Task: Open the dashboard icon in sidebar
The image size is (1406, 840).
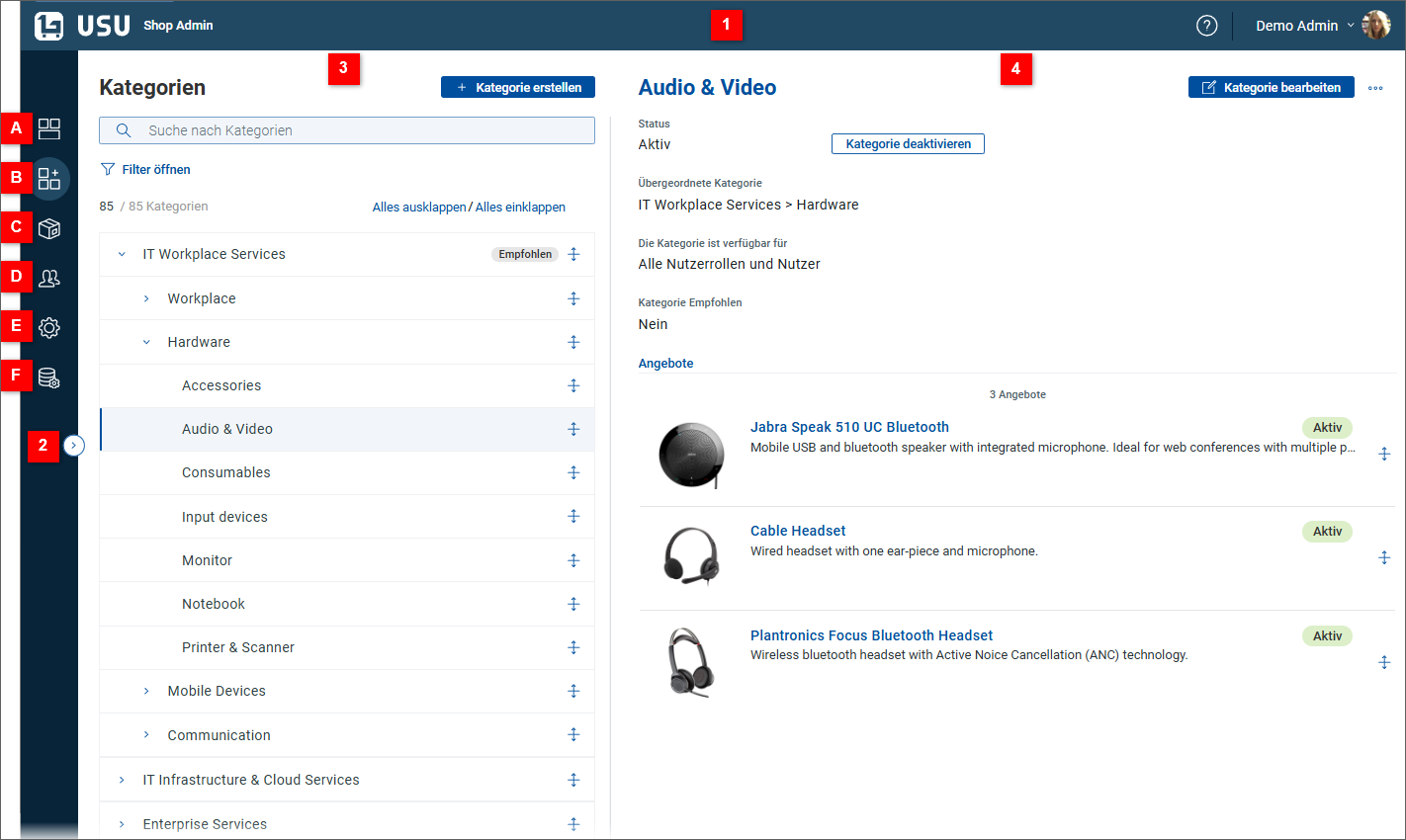Action: (49, 128)
